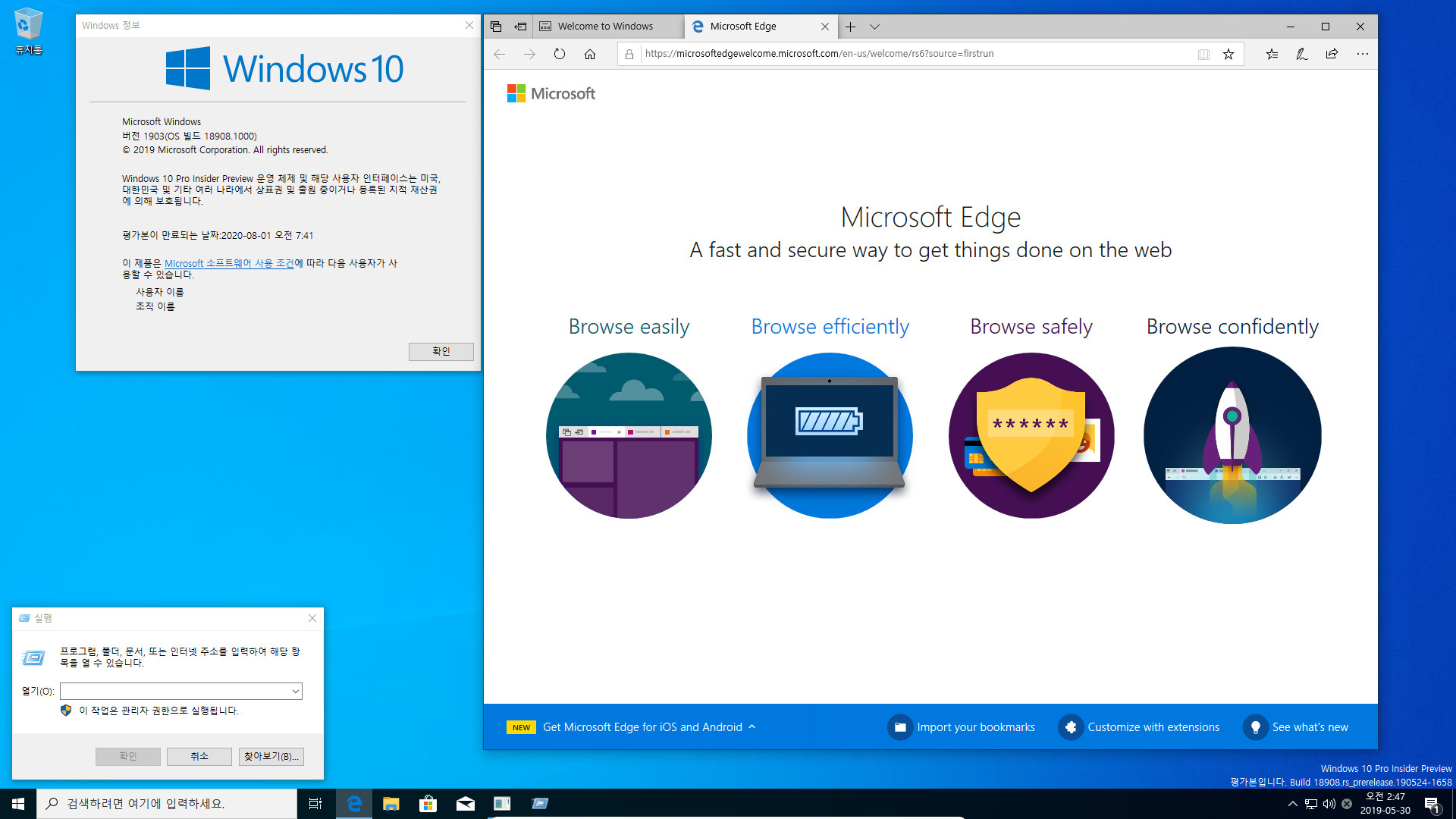Viewport: 1456px width, 819px height.
Task: Show hidden system tray icons
Action: tap(1293, 804)
